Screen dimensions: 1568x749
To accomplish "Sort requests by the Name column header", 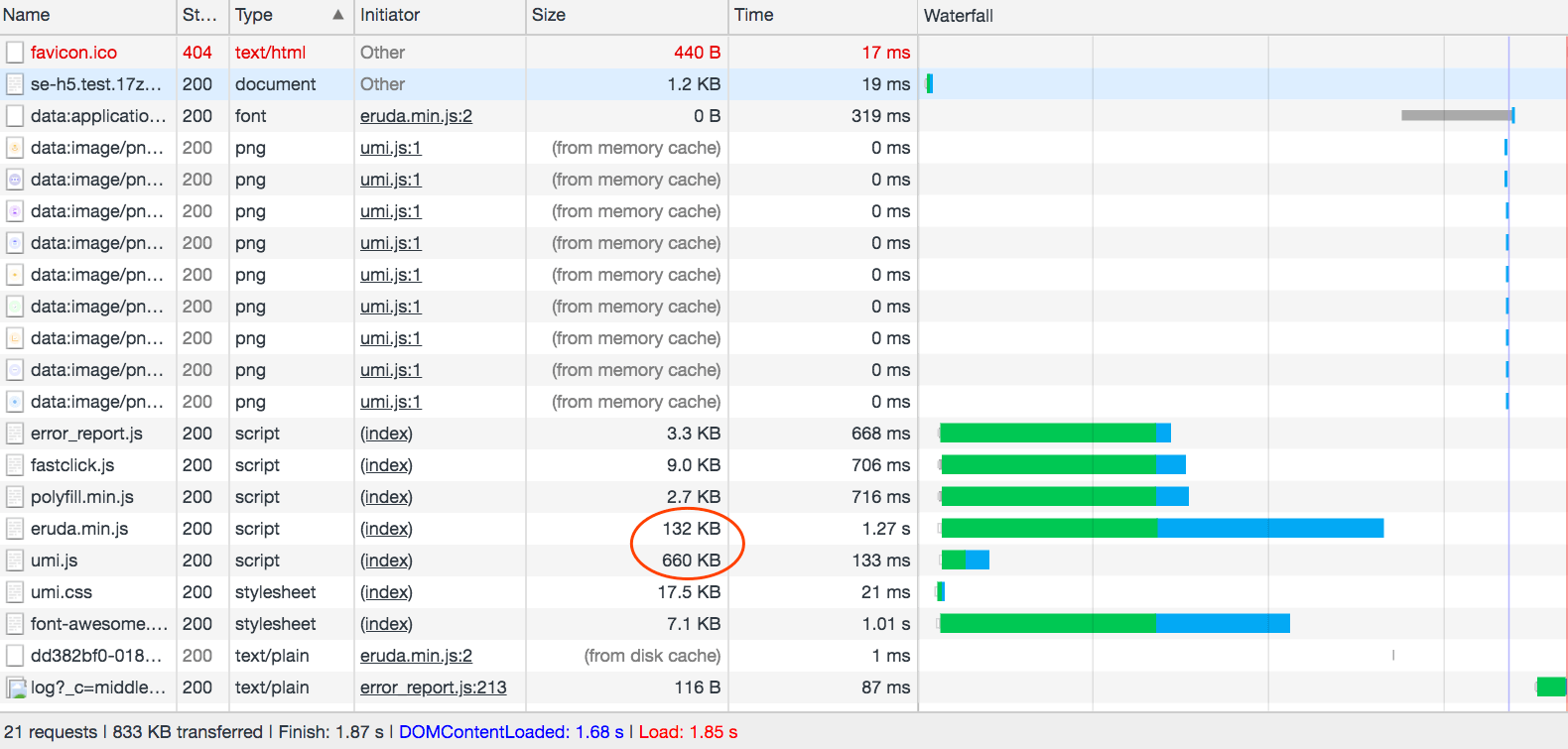I will (88, 16).
